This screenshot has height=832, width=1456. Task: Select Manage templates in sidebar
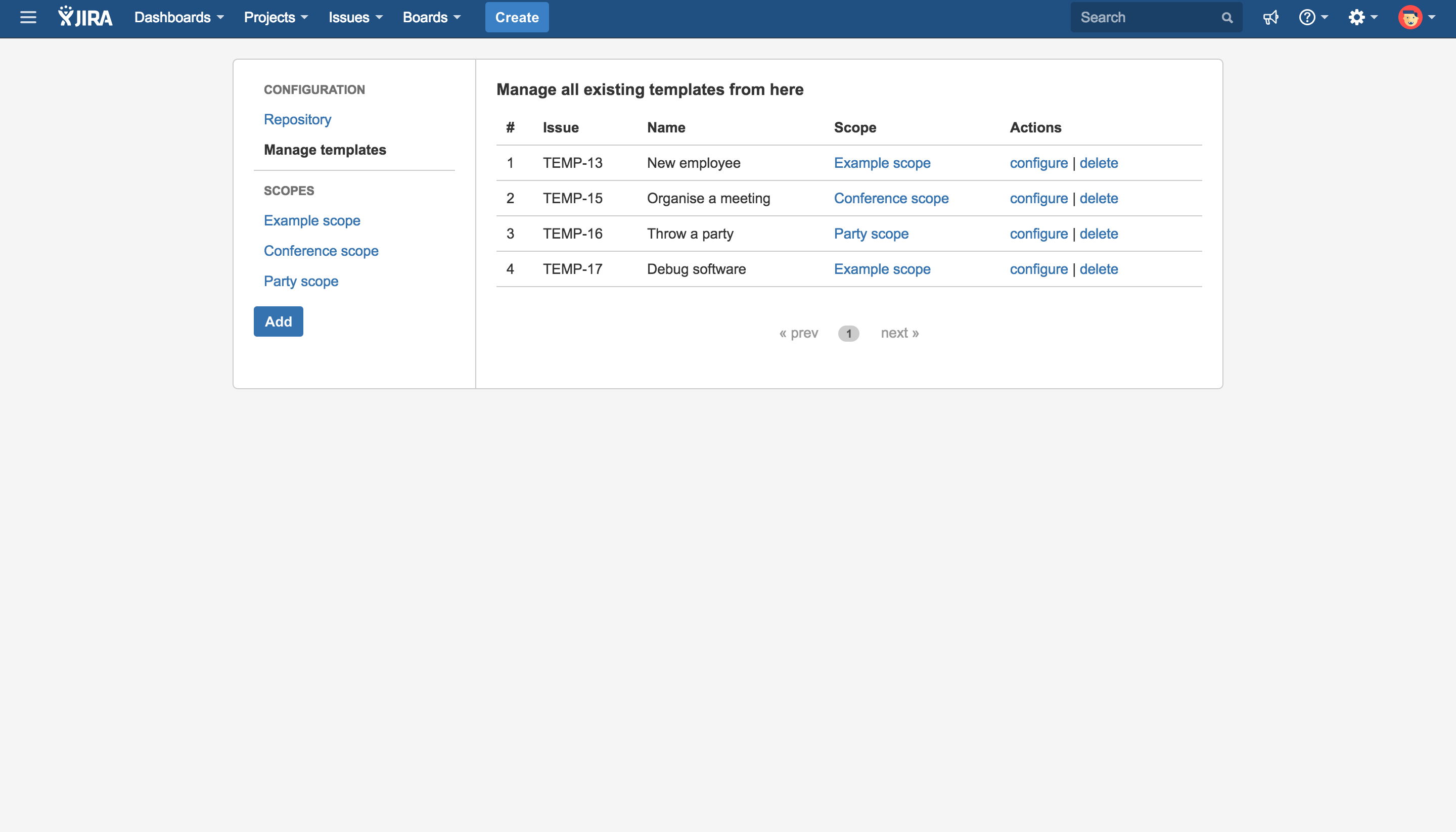point(325,150)
